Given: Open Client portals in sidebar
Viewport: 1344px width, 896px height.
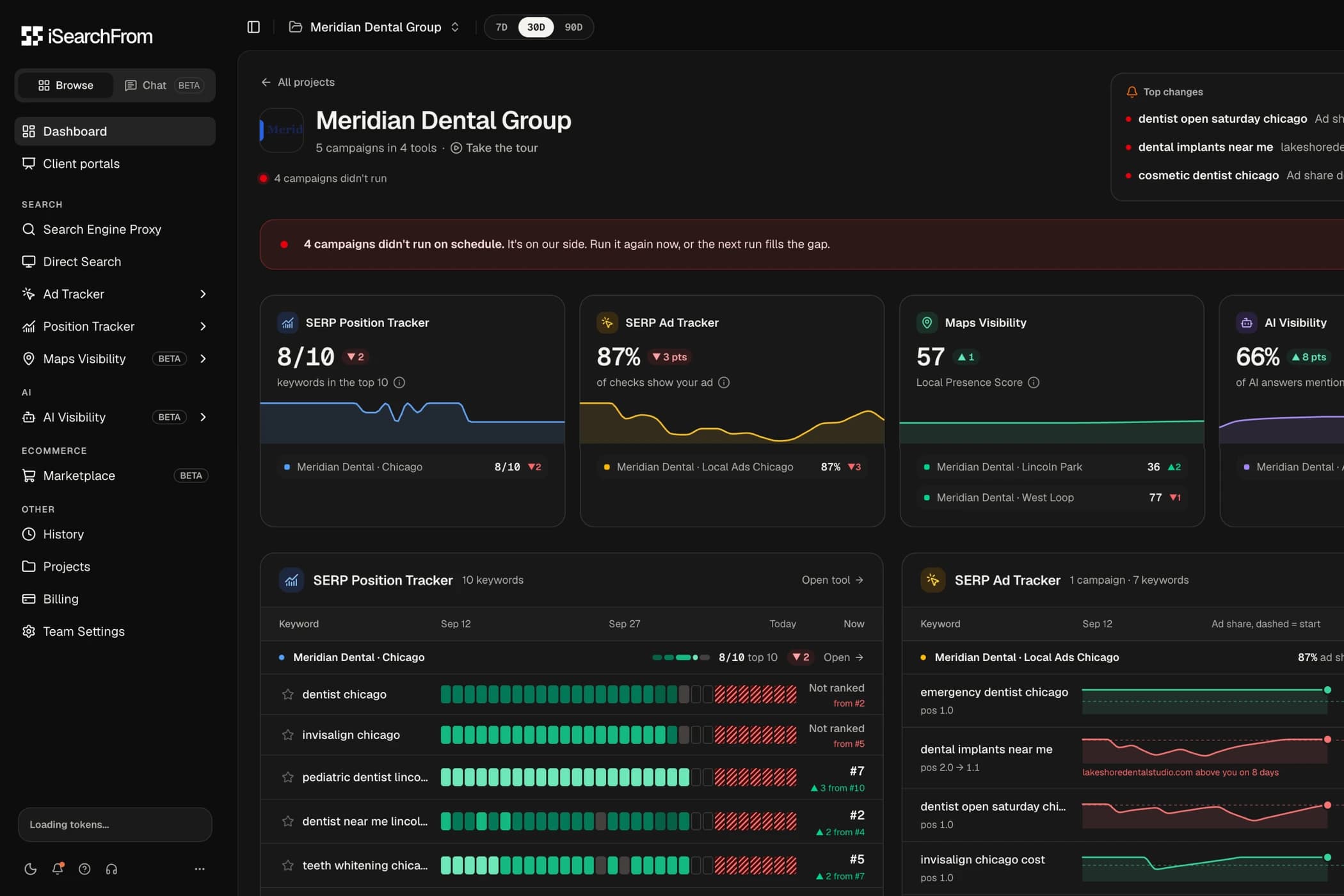Looking at the screenshot, I should coord(115,164).
